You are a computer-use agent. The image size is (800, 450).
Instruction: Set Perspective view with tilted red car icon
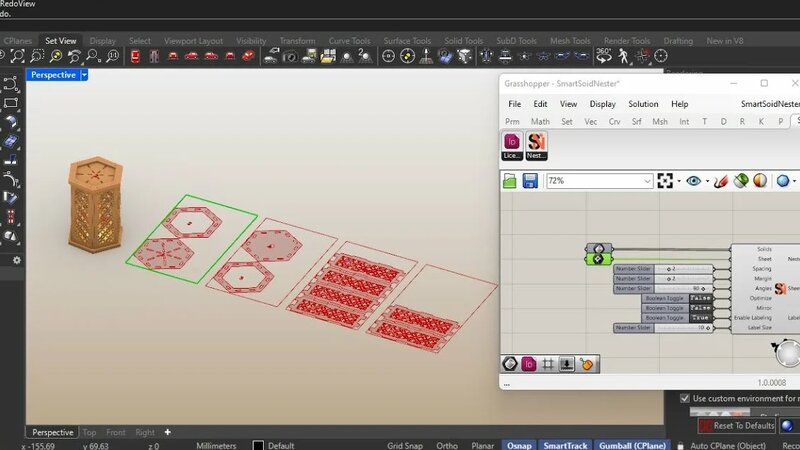click(x=248, y=56)
